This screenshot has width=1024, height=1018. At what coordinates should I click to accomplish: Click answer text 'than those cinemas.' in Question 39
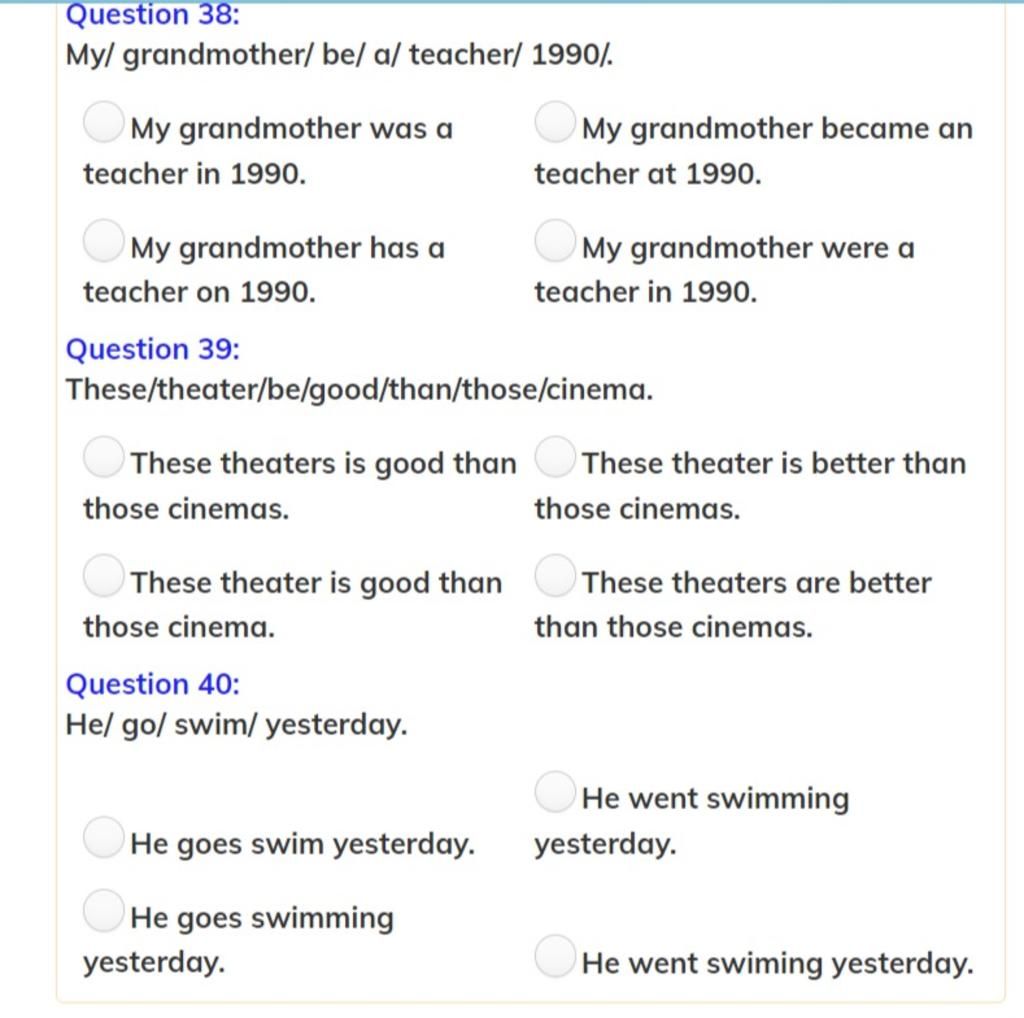point(673,628)
